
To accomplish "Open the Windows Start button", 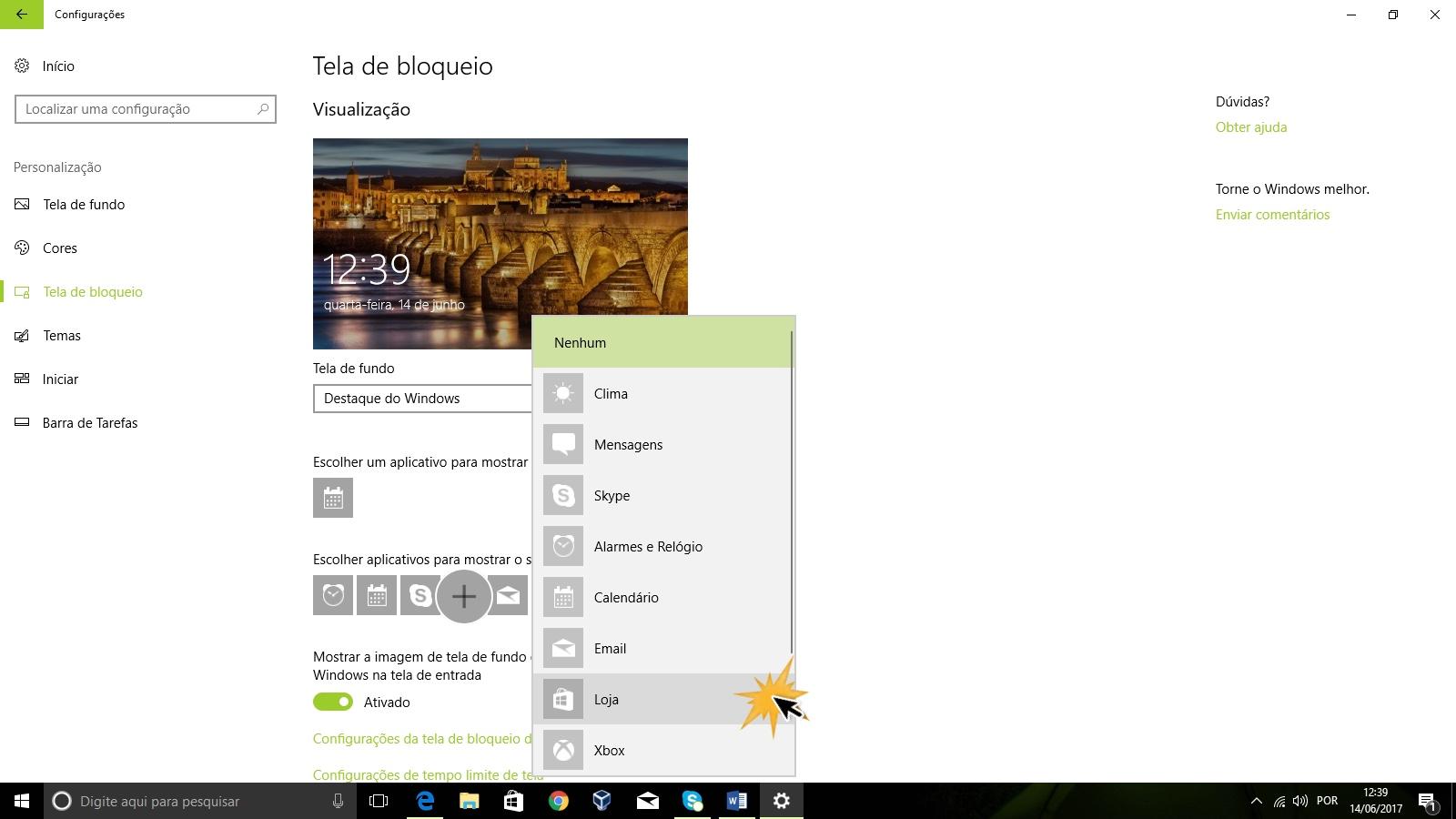I will tap(22, 801).
